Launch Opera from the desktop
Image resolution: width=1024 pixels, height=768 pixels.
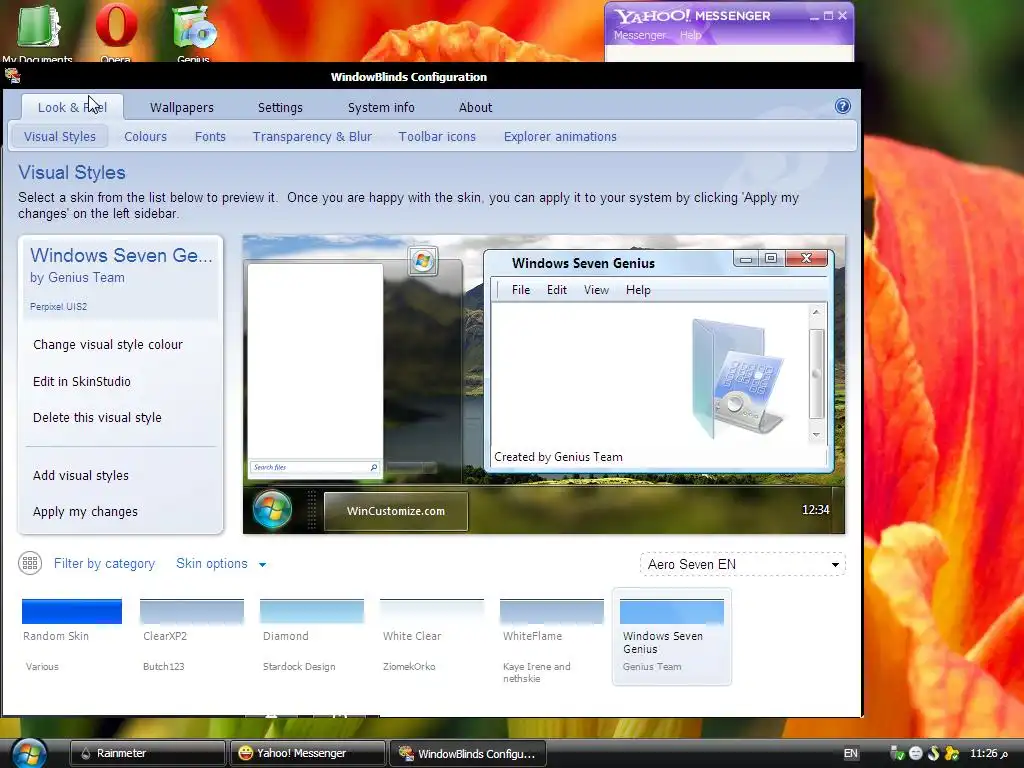[116, 33]
